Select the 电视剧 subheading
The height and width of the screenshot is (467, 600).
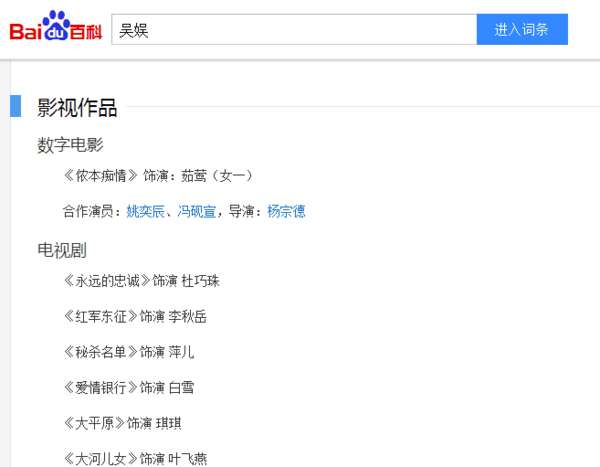(x=62, y=250)
